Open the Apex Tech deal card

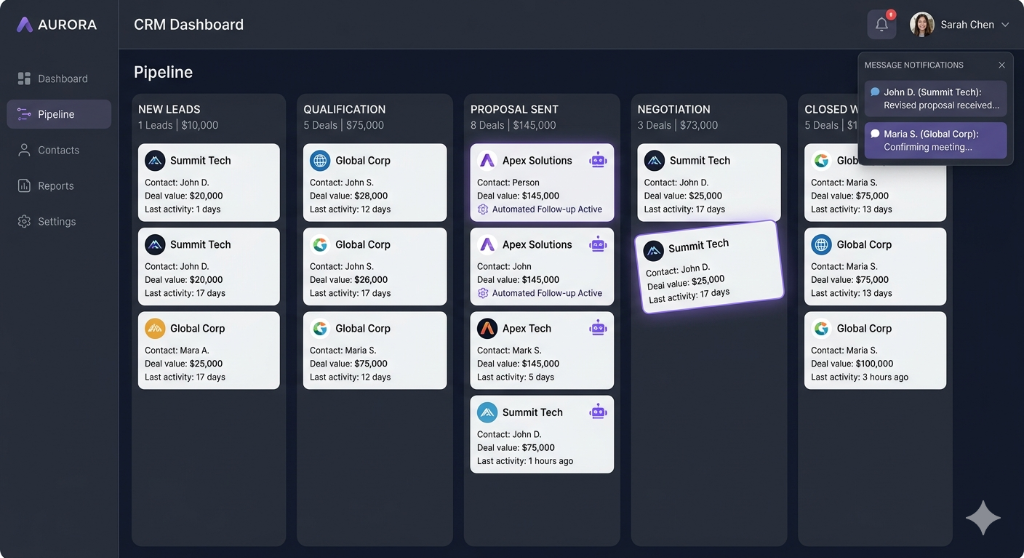pyautogui.click(x=541, y=350)
